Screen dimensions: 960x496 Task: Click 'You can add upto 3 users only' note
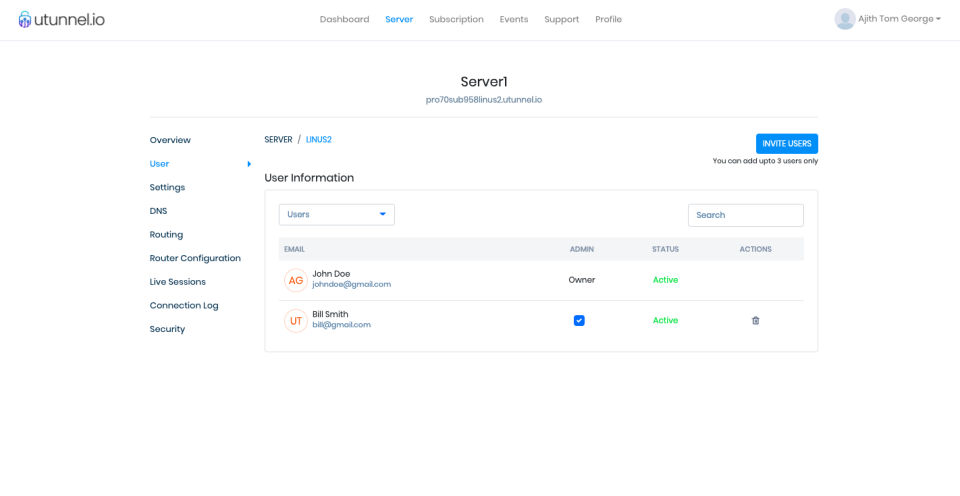tap(765, 161)
